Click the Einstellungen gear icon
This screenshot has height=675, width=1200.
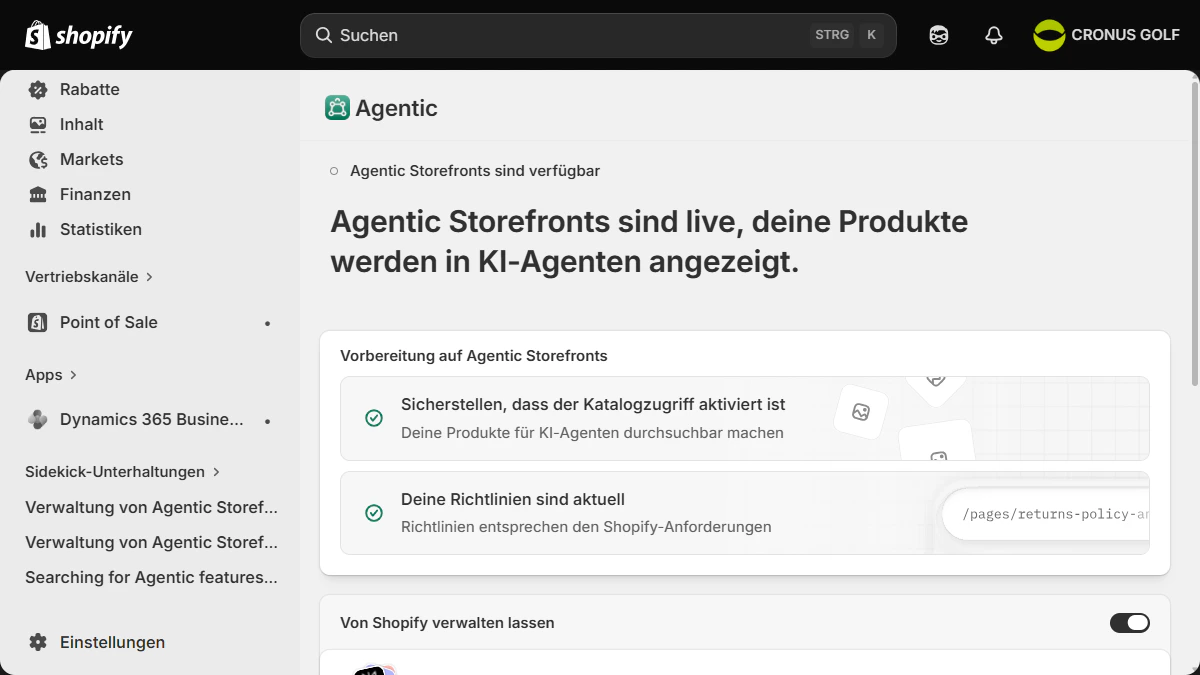pos(38,643)
